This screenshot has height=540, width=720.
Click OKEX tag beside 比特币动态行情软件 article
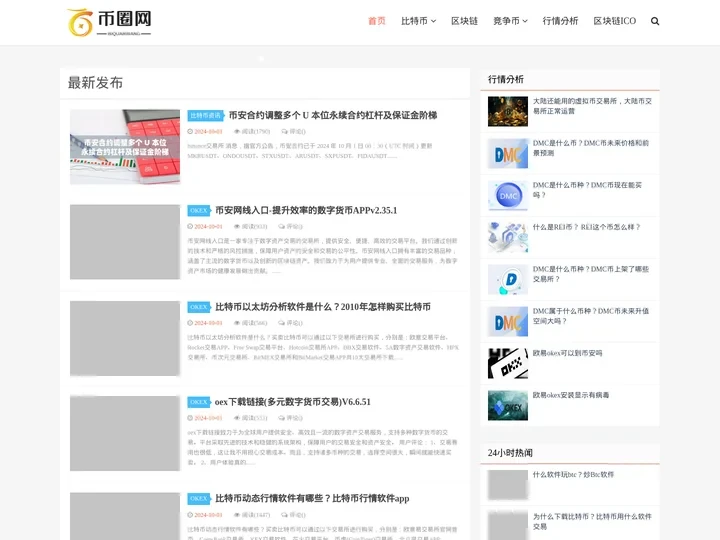(x=199, y=499)
